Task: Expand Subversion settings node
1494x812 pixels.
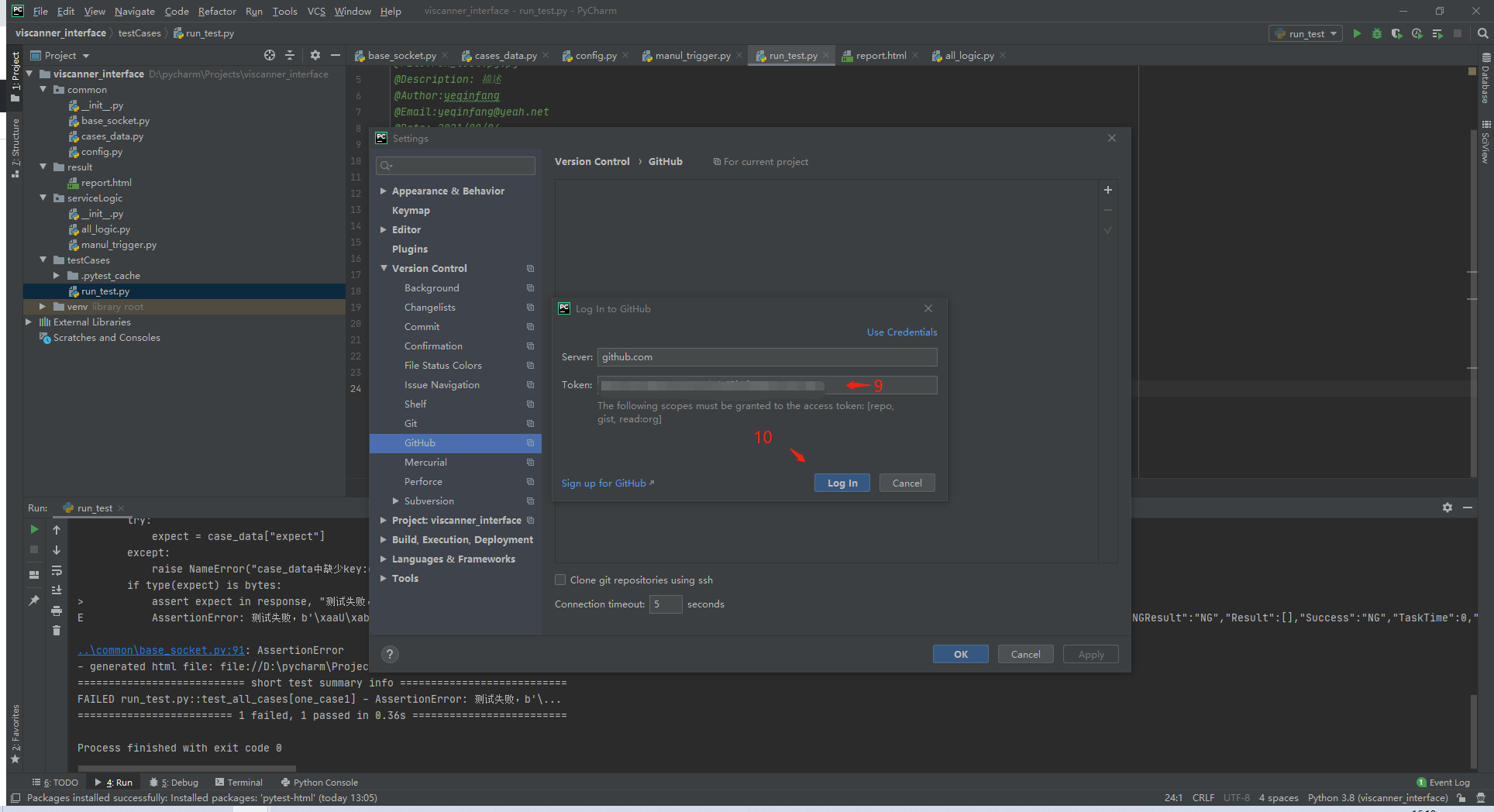Action: 395,501
